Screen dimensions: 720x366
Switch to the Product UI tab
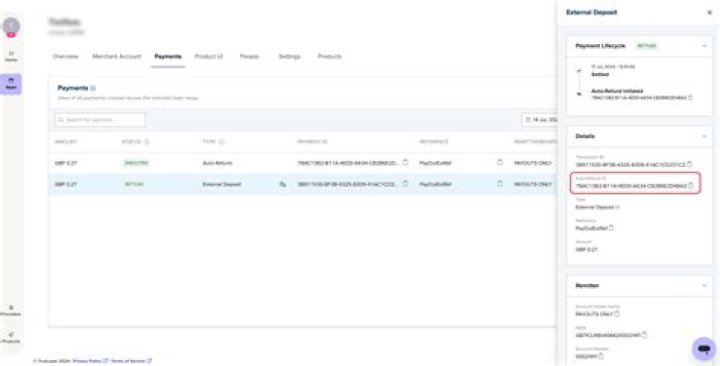[208, 56]
